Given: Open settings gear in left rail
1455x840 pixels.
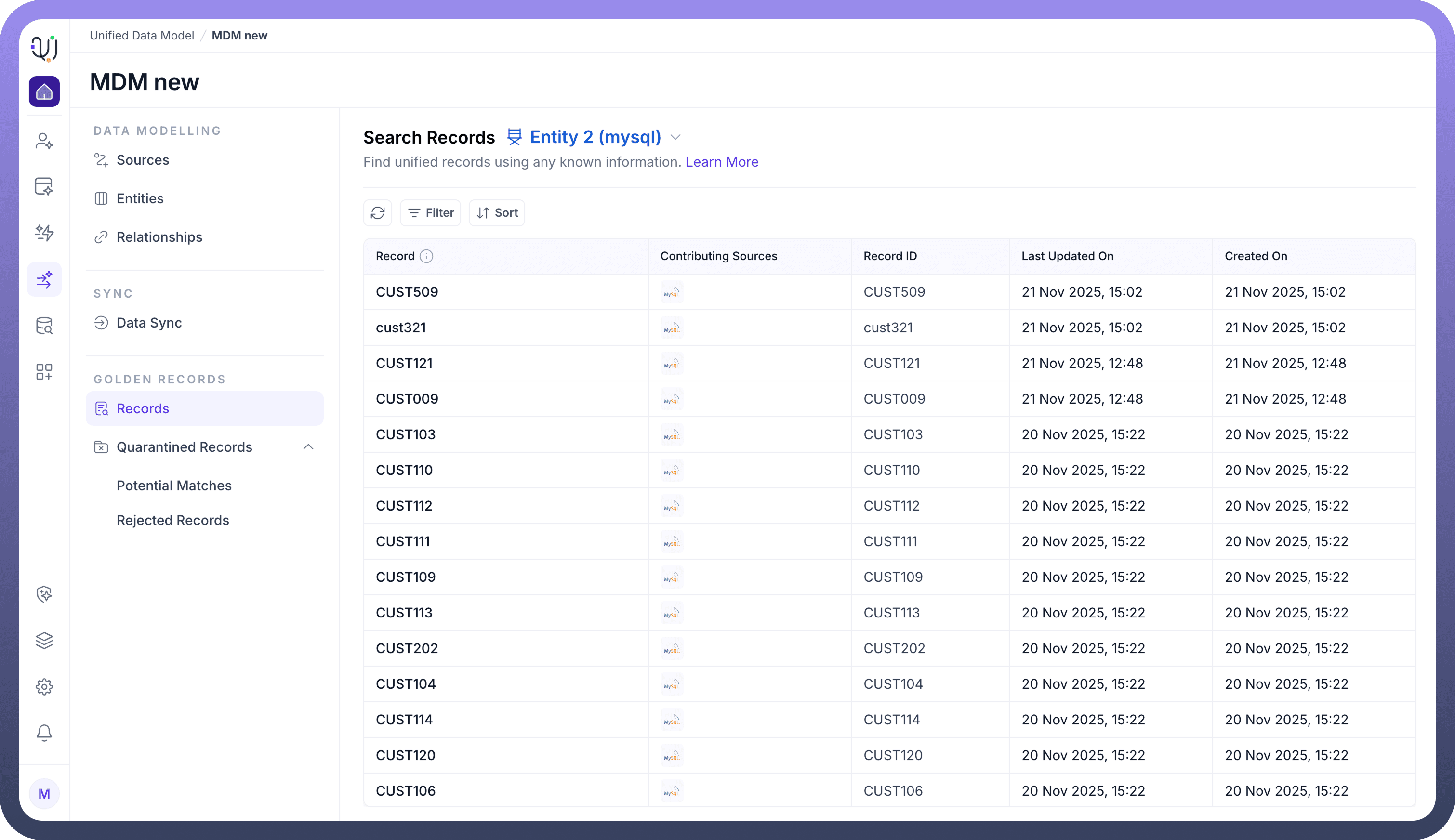Looking at the screenshot, I should coord(44,686).
